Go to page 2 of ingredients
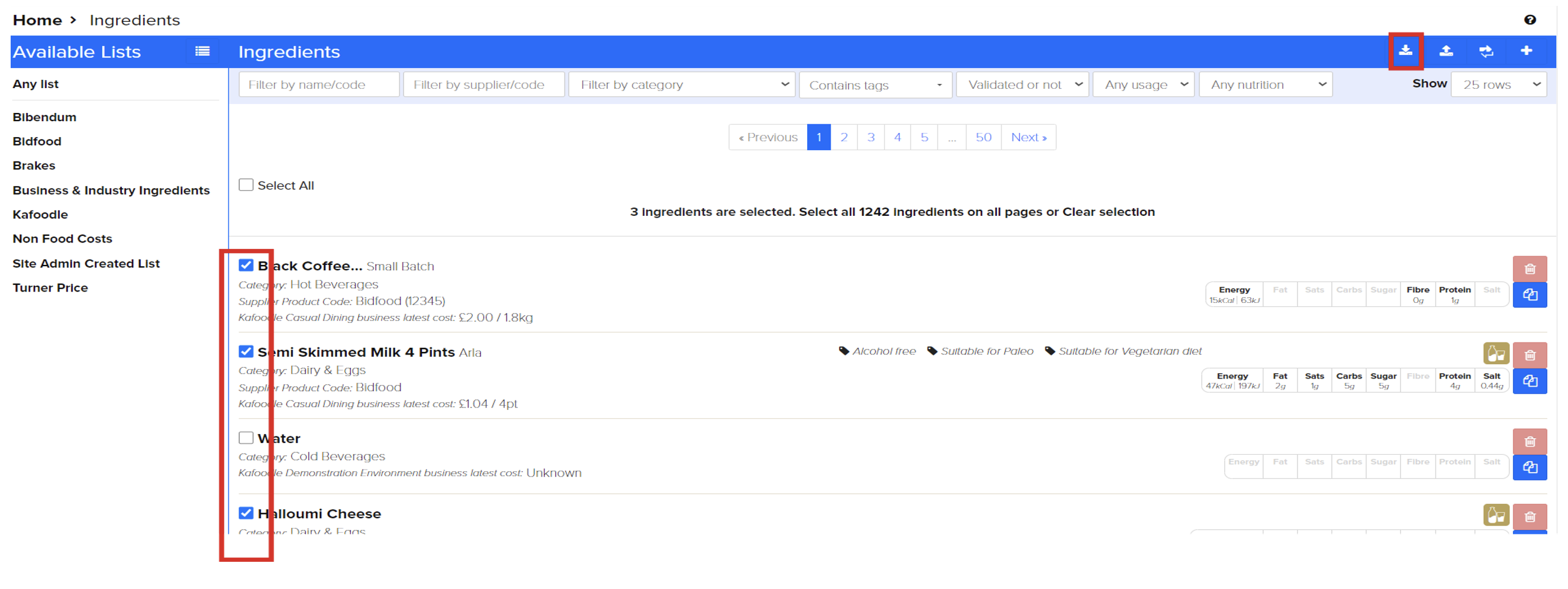This screenshot has width=1568, height=589. click(844, 138)
